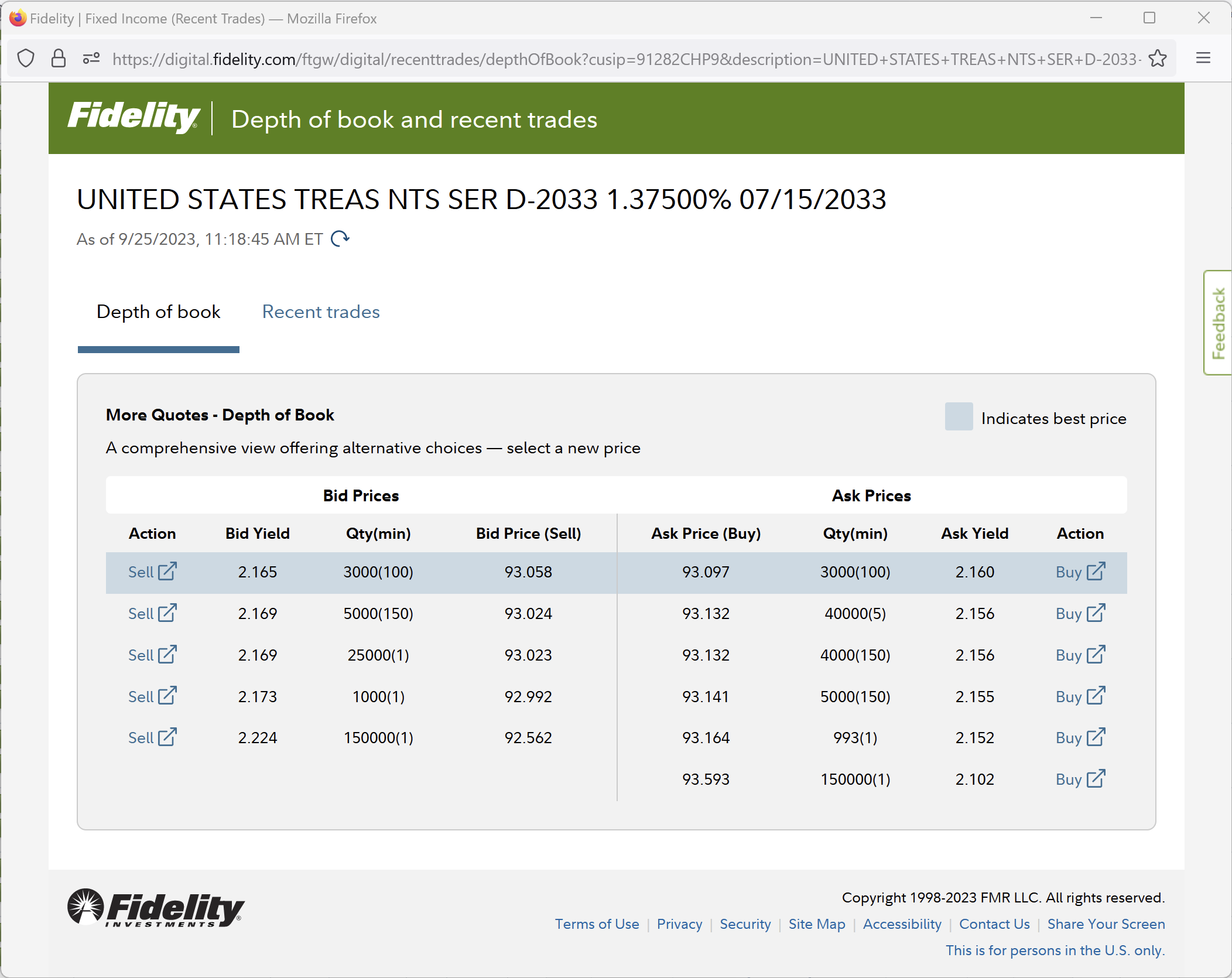Click the bookmark star in the address bar

click(1157, 59)
